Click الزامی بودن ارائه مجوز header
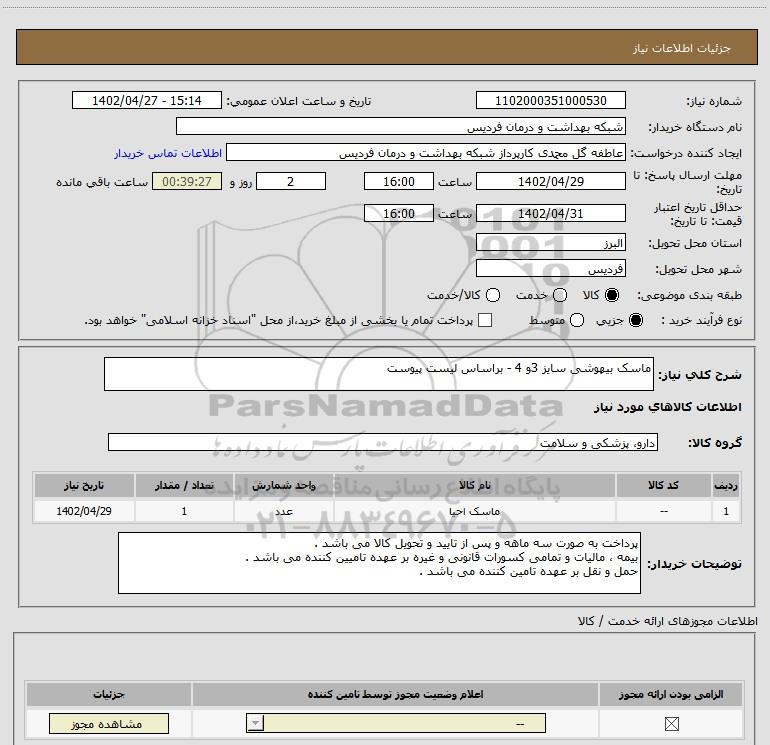770x745 pixels. coord(671,694)
